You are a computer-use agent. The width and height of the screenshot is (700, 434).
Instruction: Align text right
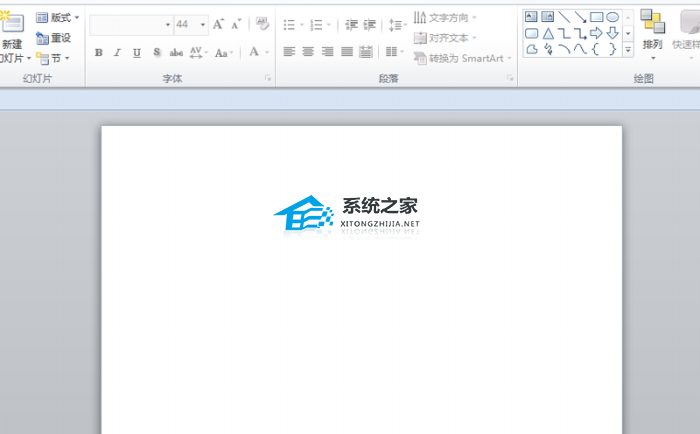[x=328, y=52]
